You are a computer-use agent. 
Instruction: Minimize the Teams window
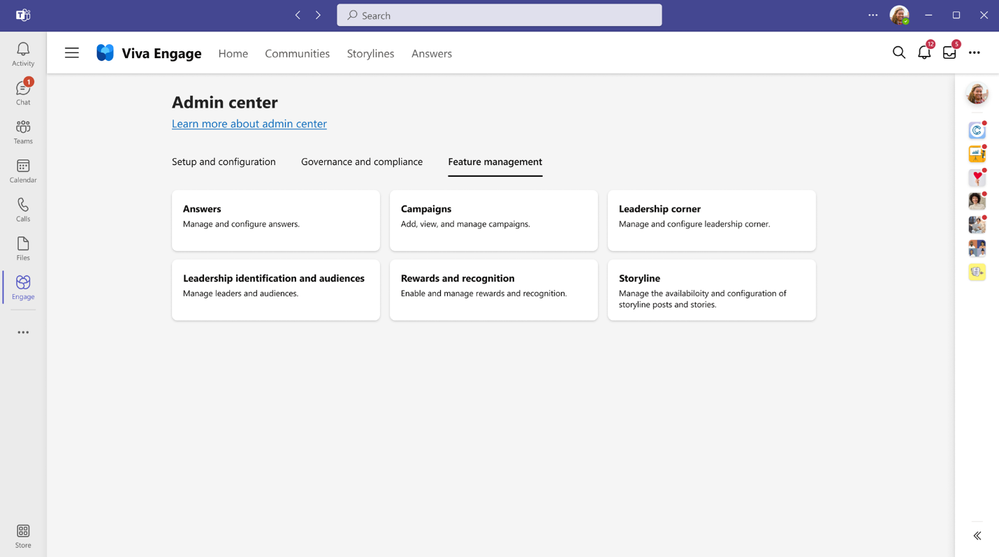(x=928, y=15)
